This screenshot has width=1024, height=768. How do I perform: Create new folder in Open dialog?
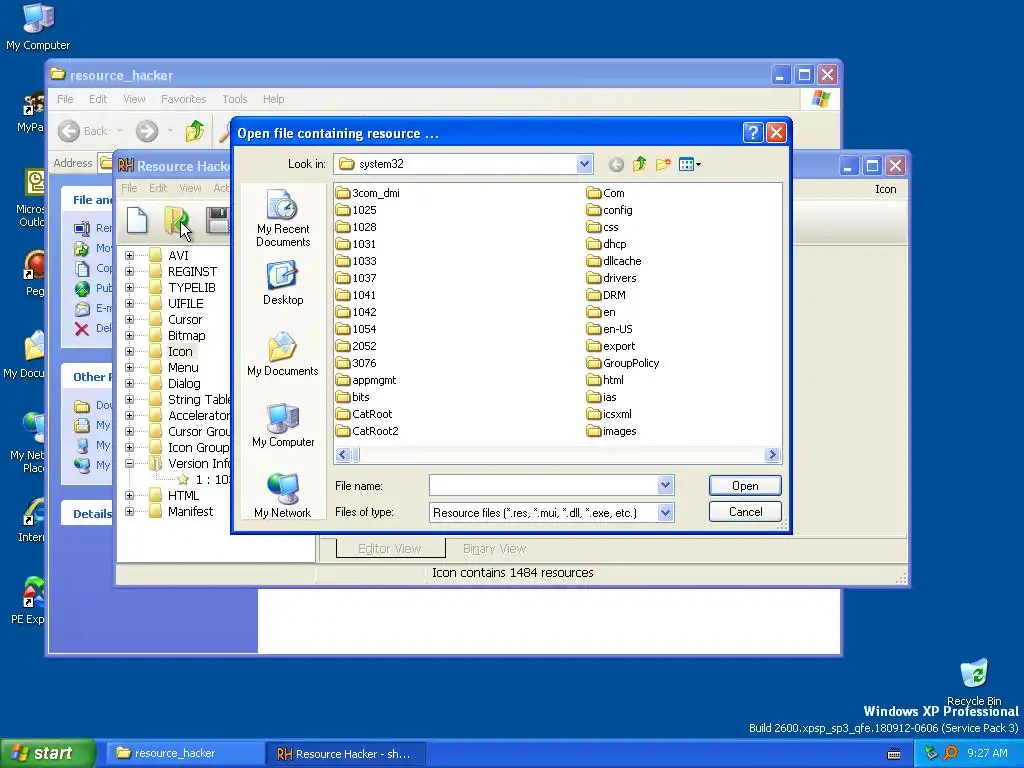tap(663, 164)
